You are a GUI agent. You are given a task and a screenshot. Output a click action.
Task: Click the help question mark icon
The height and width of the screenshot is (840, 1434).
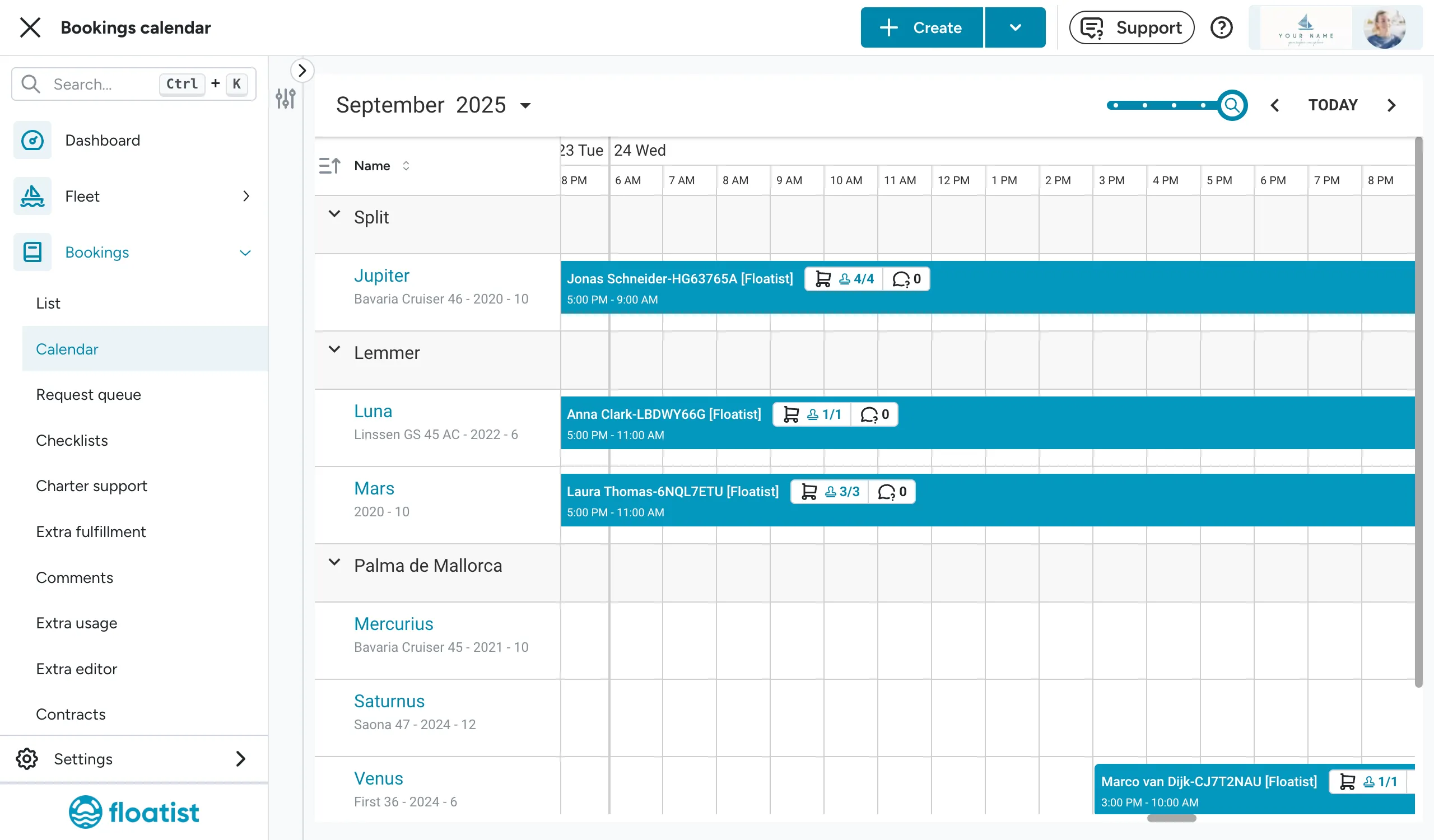(x=1221, y=27)
